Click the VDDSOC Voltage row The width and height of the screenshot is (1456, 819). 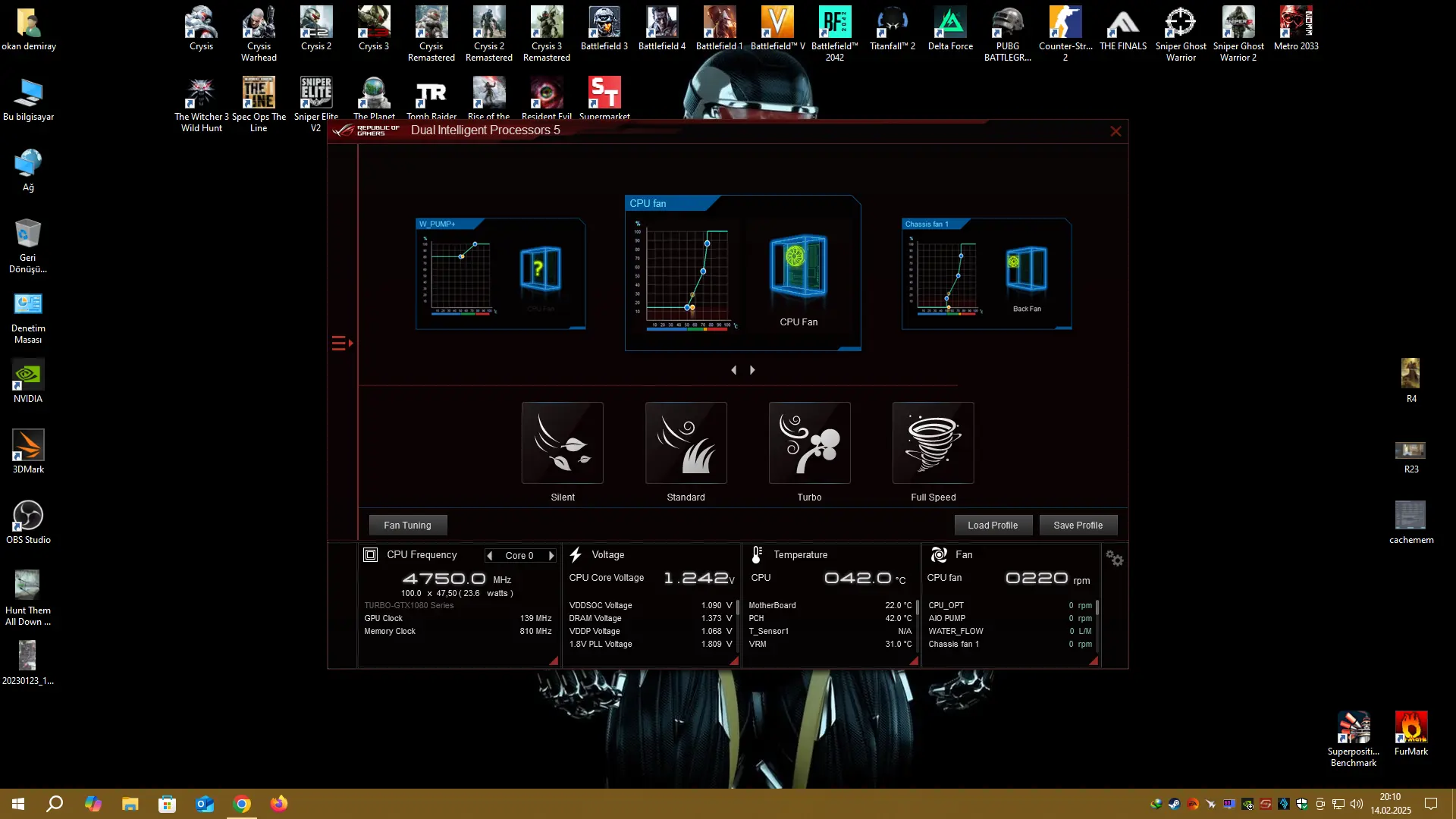click(651, 605)
